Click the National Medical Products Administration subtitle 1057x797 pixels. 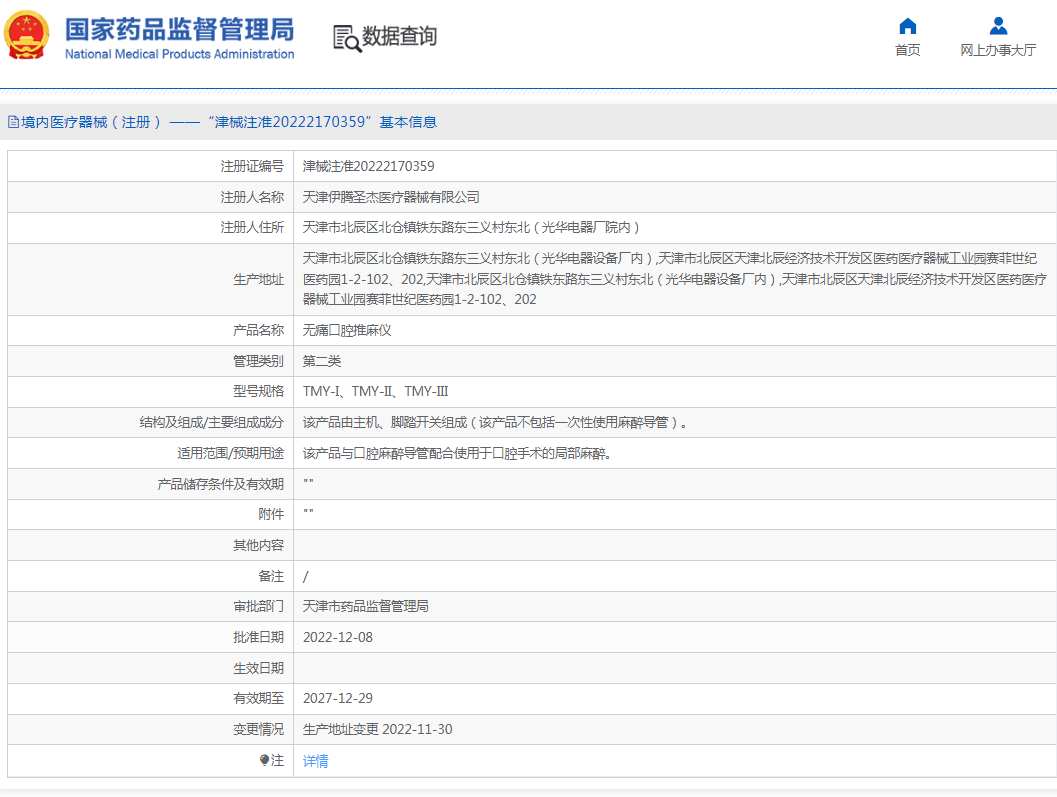point(179,54)
